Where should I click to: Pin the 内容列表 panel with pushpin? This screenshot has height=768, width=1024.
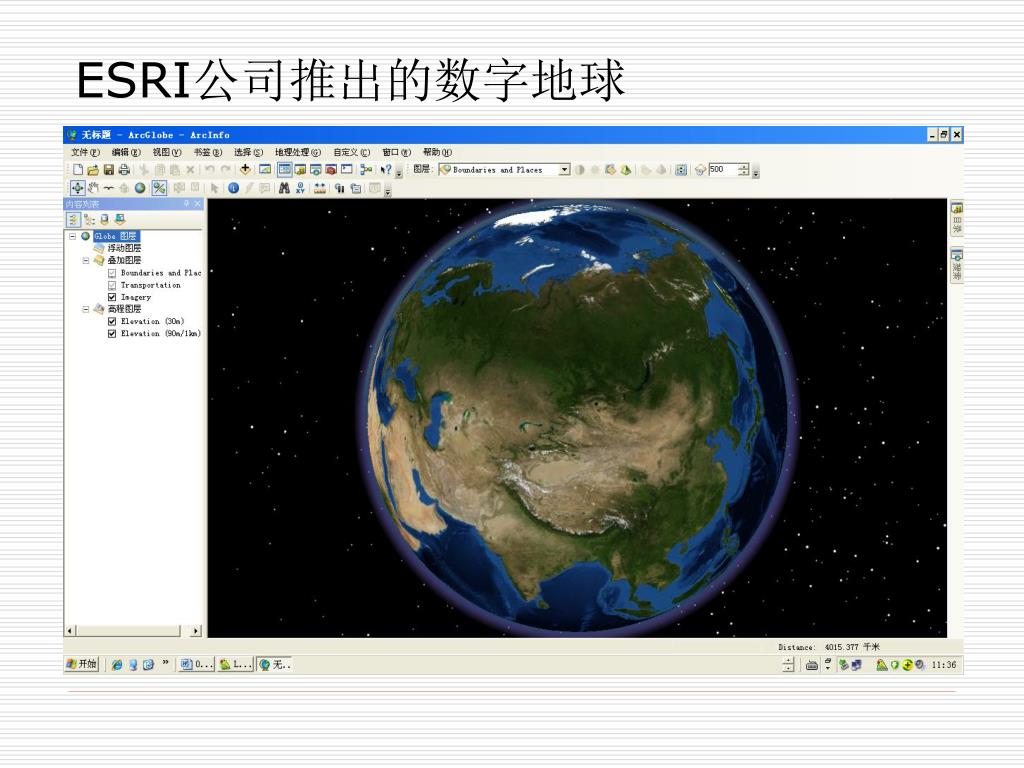click(x=186, y=204)
